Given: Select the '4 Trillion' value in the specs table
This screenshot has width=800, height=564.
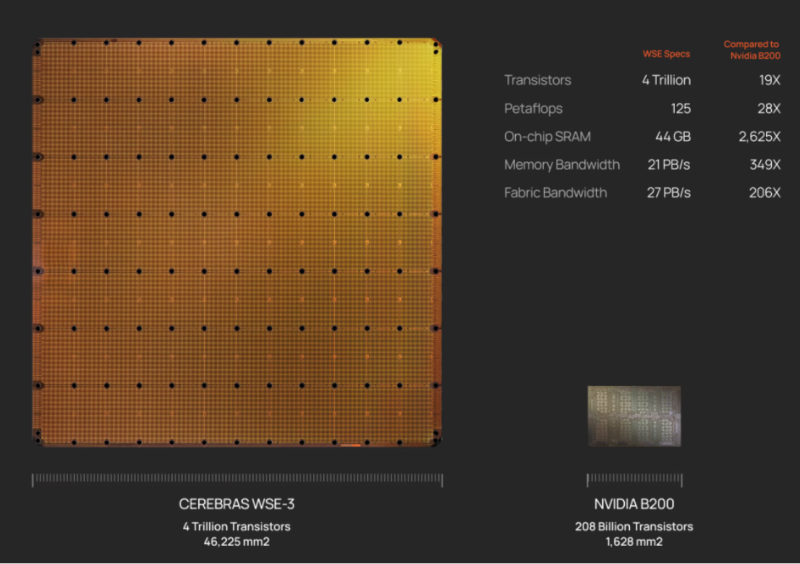Looking at the screenshot, I should [x=666, y=80].
